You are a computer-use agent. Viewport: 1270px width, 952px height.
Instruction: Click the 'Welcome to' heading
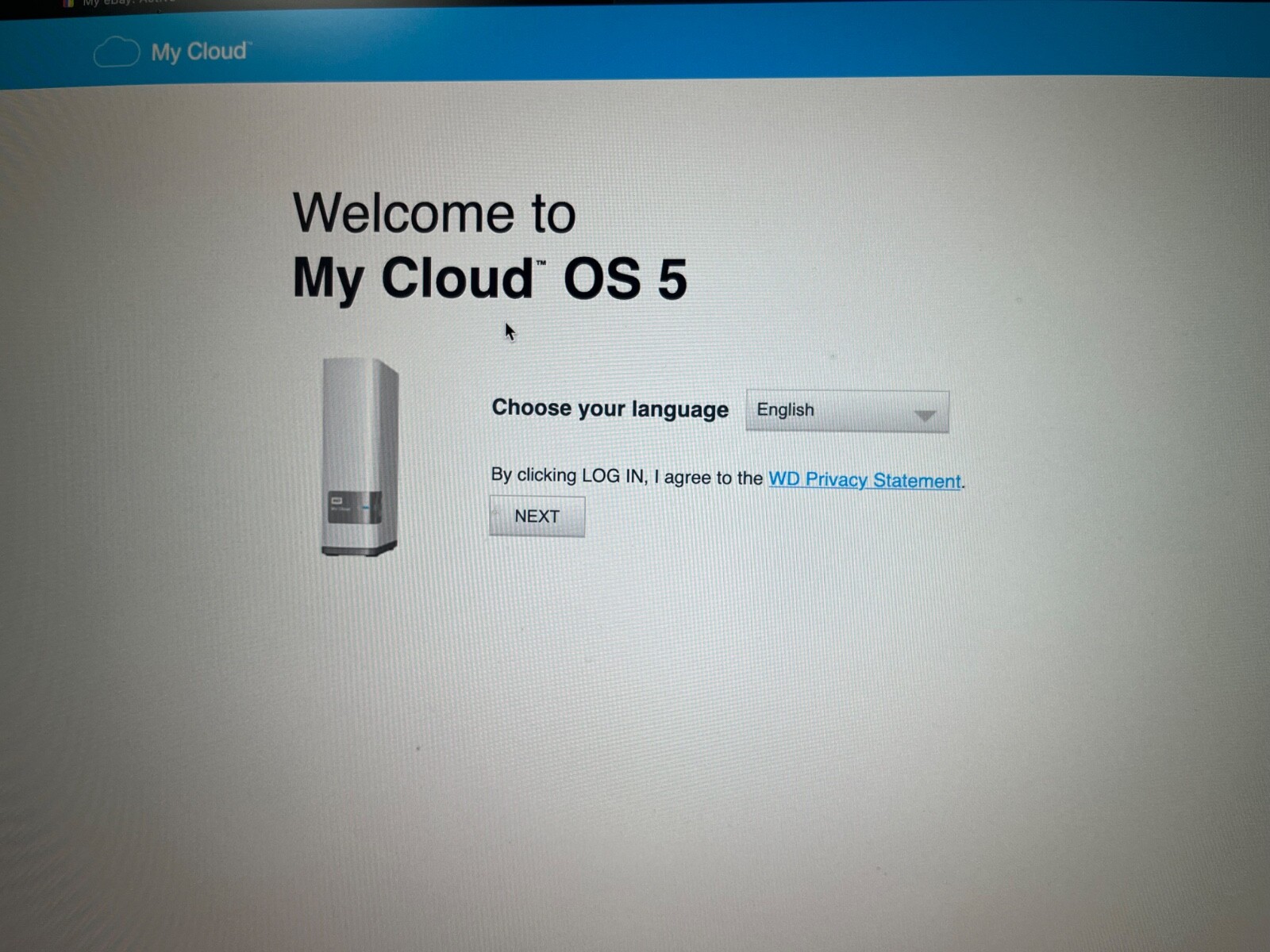(x=434, y=213)
